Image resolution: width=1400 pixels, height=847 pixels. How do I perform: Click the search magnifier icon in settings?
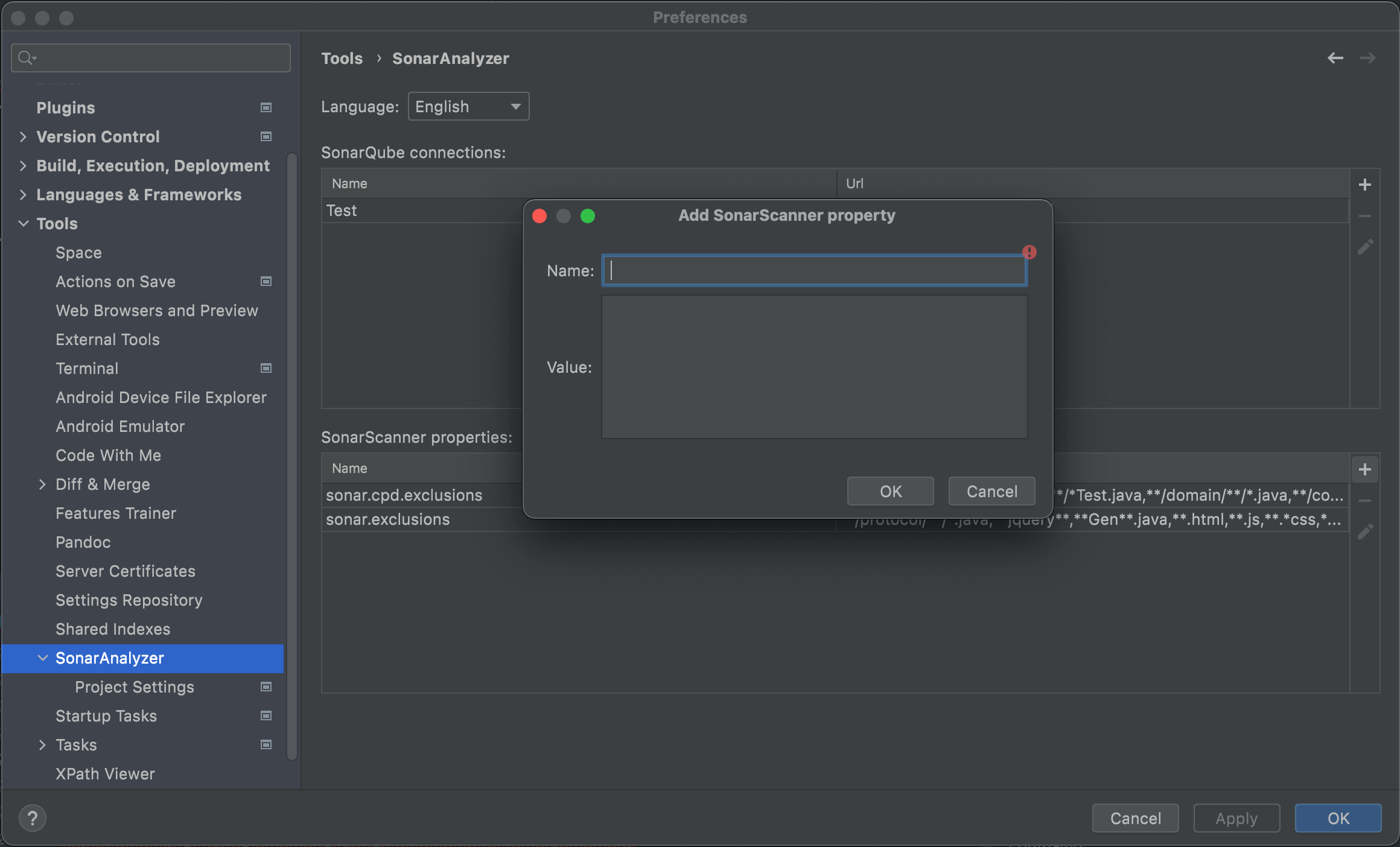[27, 58]
